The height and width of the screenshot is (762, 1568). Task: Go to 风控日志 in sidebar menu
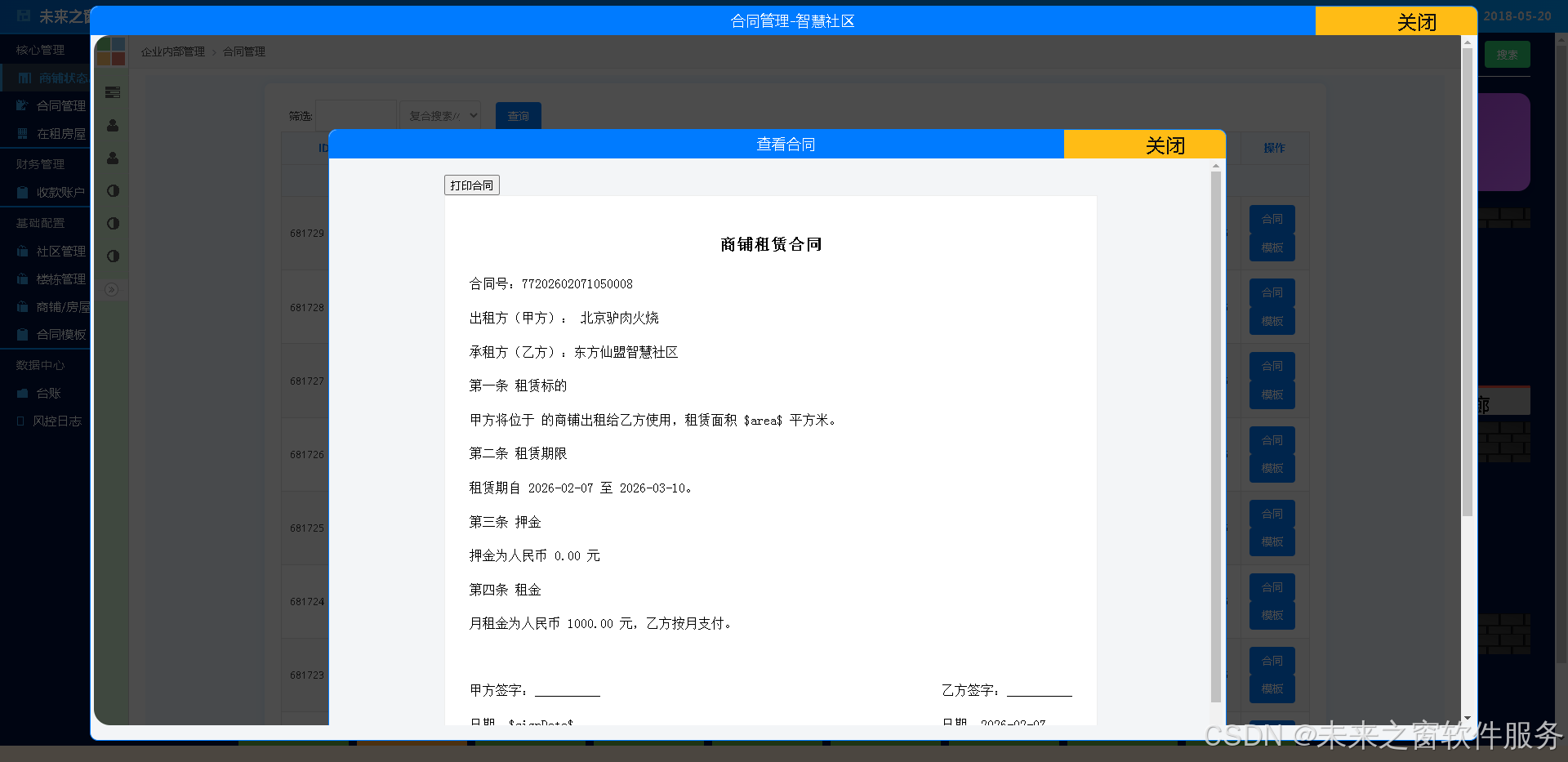click(56, 421)
